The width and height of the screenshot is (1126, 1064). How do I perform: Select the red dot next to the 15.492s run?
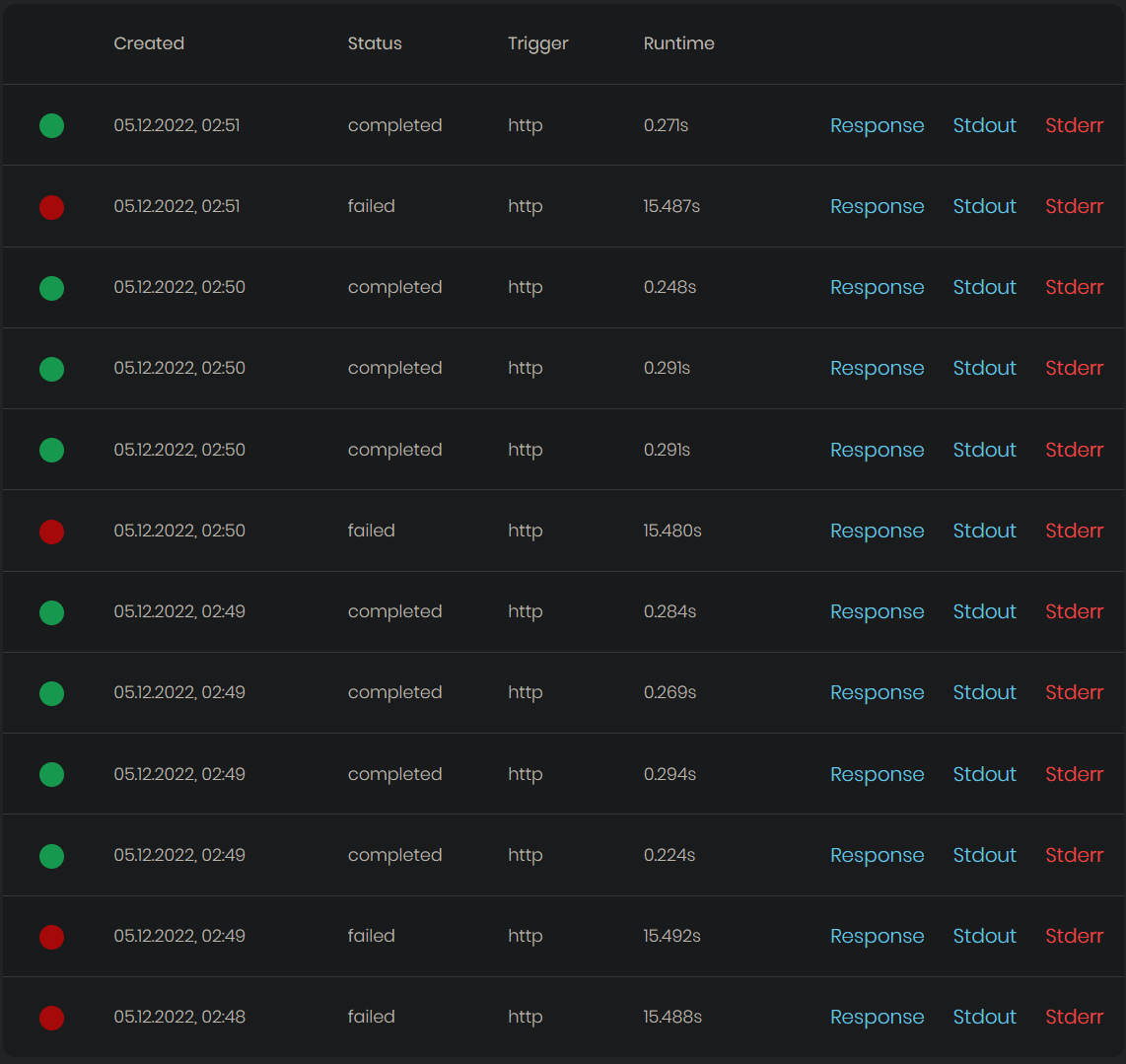[51, 937]
